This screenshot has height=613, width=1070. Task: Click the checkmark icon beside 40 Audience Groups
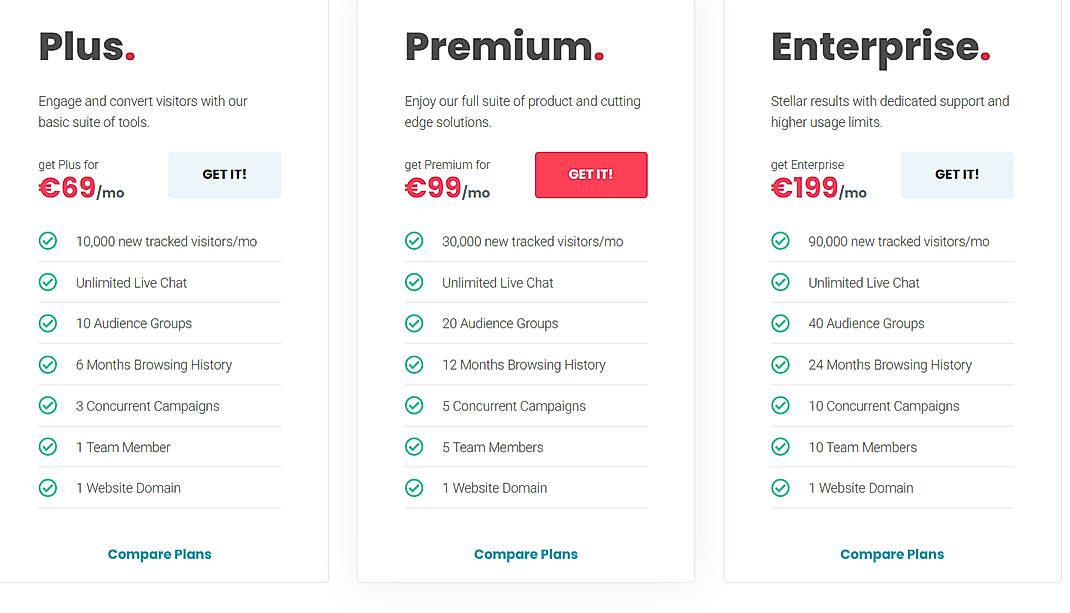[780, 323]
